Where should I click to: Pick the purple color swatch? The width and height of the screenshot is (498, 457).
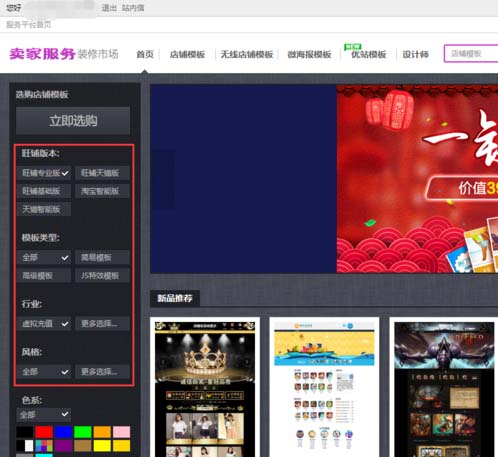click(63, 446)
